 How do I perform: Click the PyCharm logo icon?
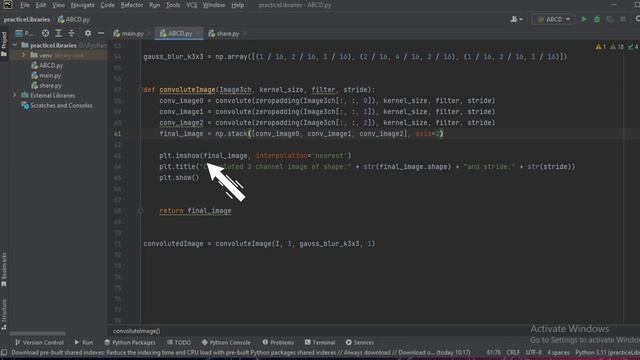(x=8, y=5)
